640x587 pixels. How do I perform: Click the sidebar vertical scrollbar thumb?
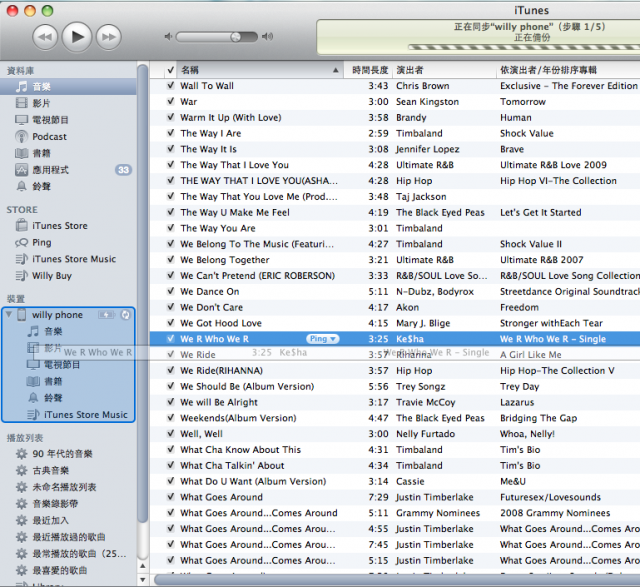142,293
